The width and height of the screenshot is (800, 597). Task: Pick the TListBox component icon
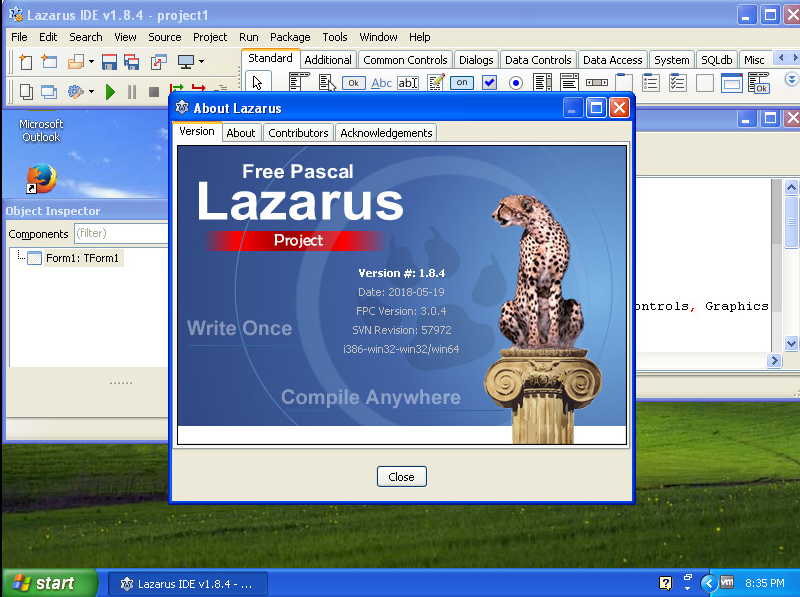tap(542, 82)
